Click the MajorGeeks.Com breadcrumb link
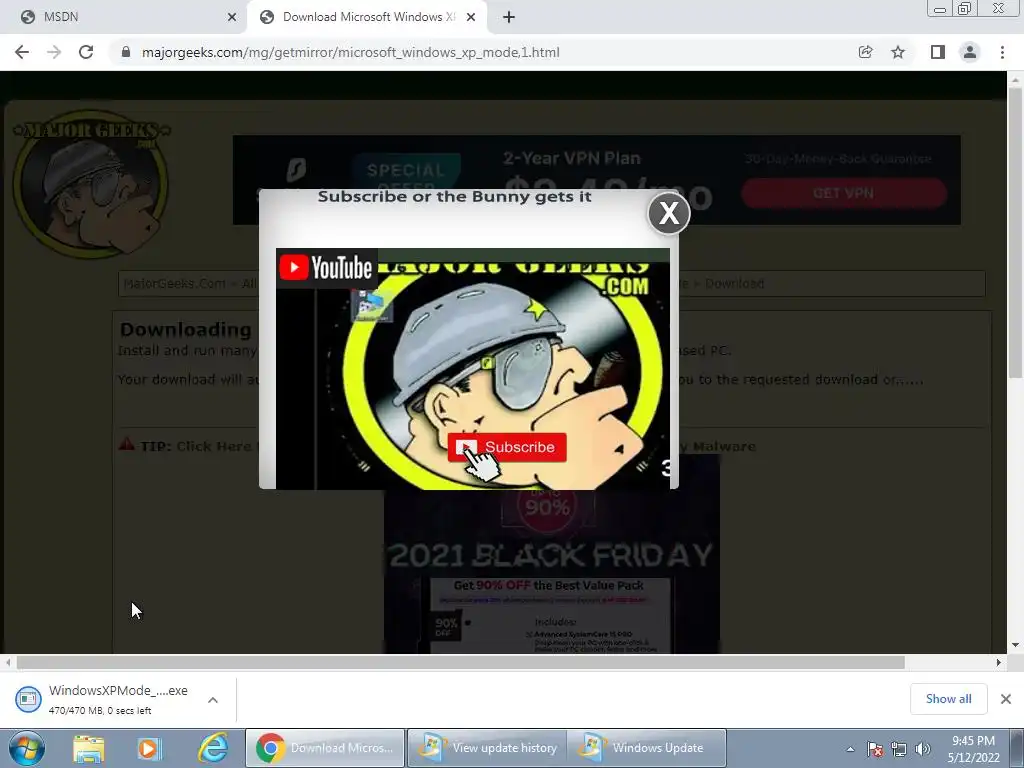This screenshot has width=1024, height=768. [x=174, y=283]
